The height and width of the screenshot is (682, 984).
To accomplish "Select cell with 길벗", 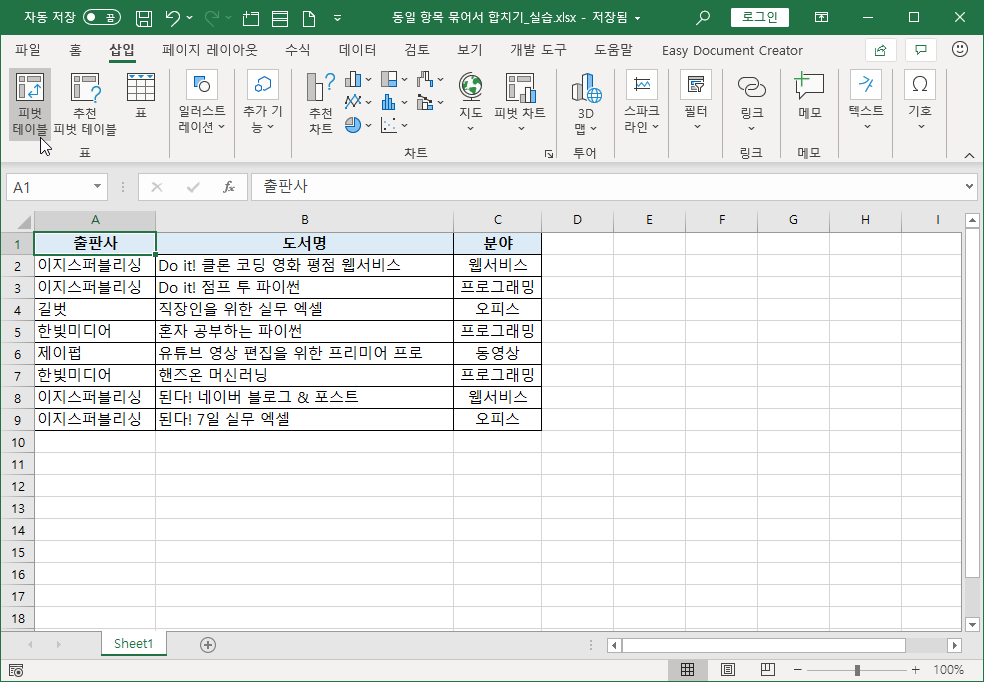I will pos(95,309).
